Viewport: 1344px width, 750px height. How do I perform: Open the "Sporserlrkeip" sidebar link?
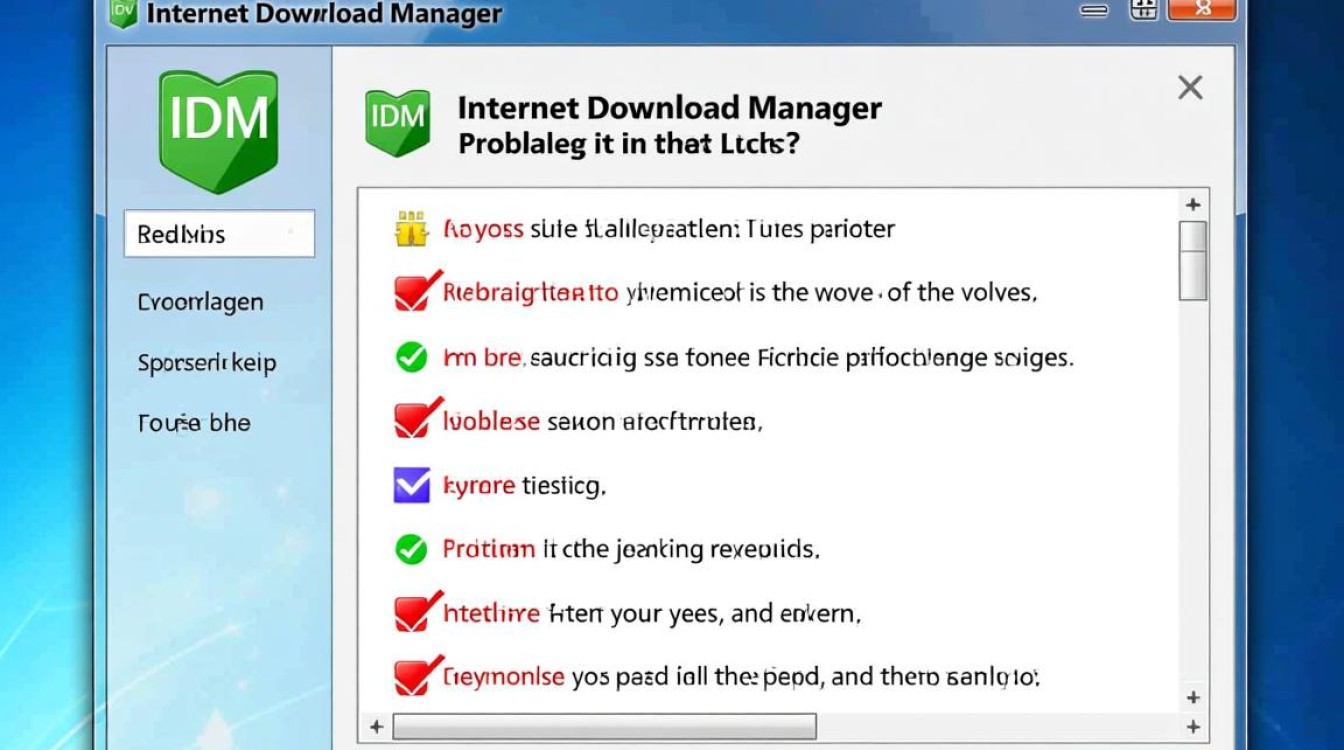(x=206, y=363)
